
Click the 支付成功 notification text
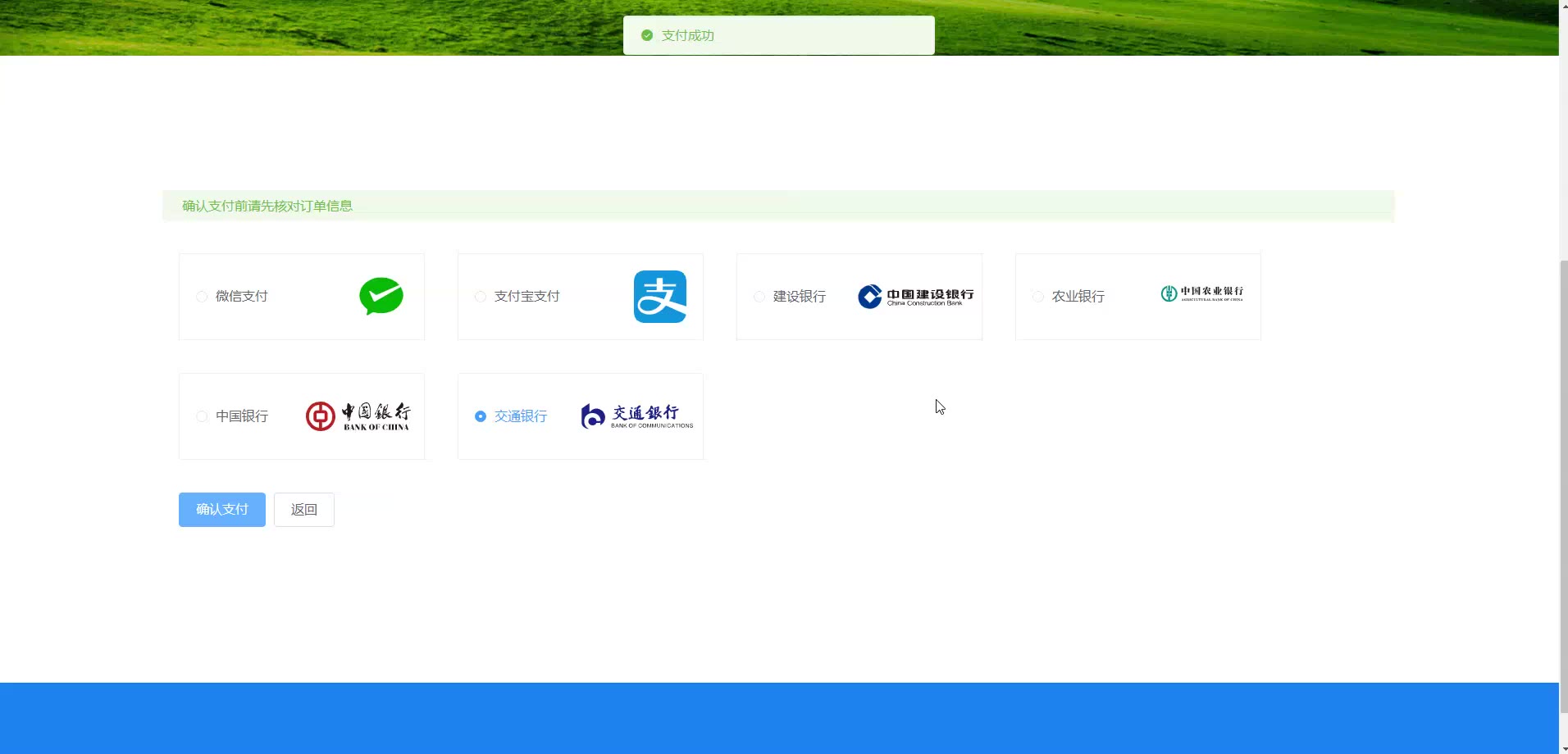(x=688, y=35)
